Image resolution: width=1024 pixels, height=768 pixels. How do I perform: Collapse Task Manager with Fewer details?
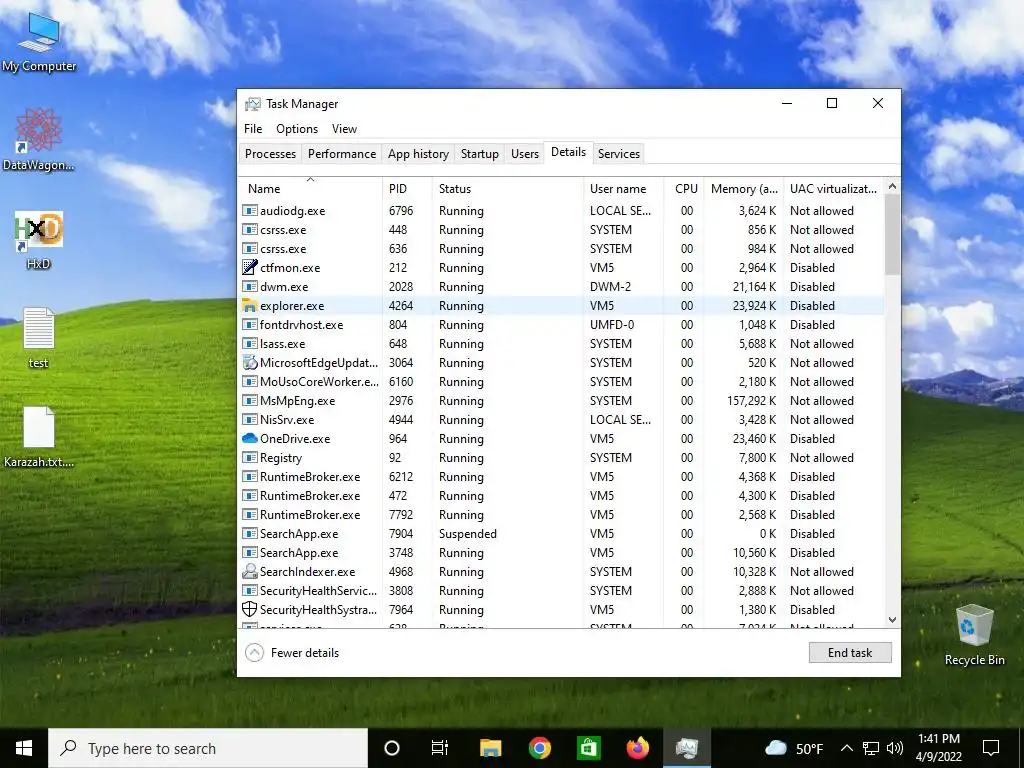[x=292, y=652]
